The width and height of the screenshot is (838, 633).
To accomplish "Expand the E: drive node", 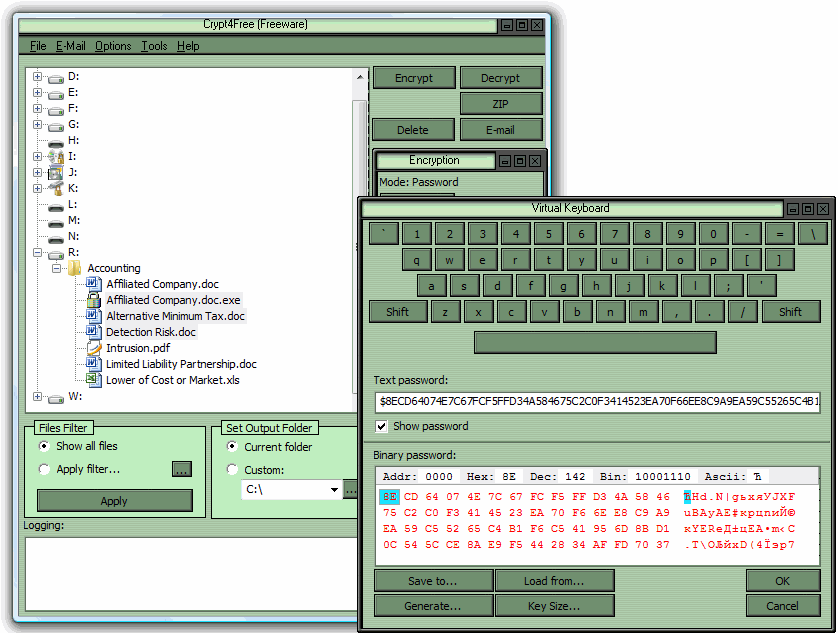I will point(37,92).
